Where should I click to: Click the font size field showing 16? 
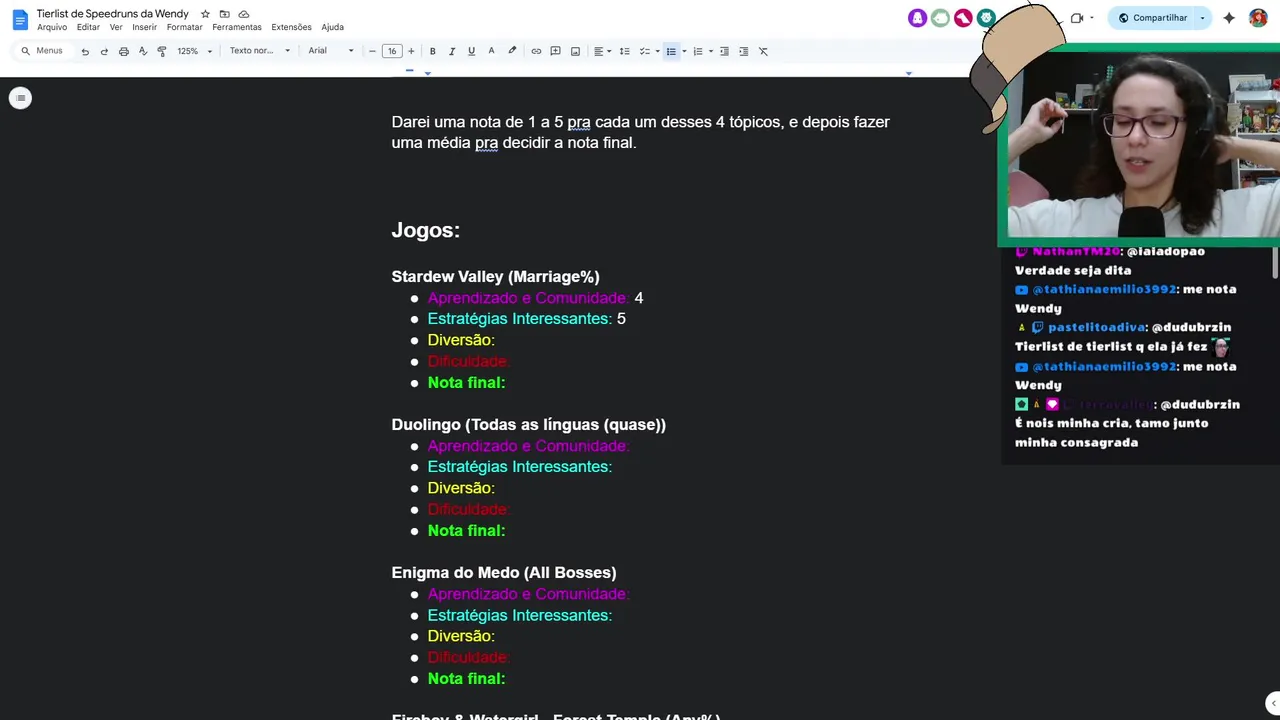[x=392, y=51]
